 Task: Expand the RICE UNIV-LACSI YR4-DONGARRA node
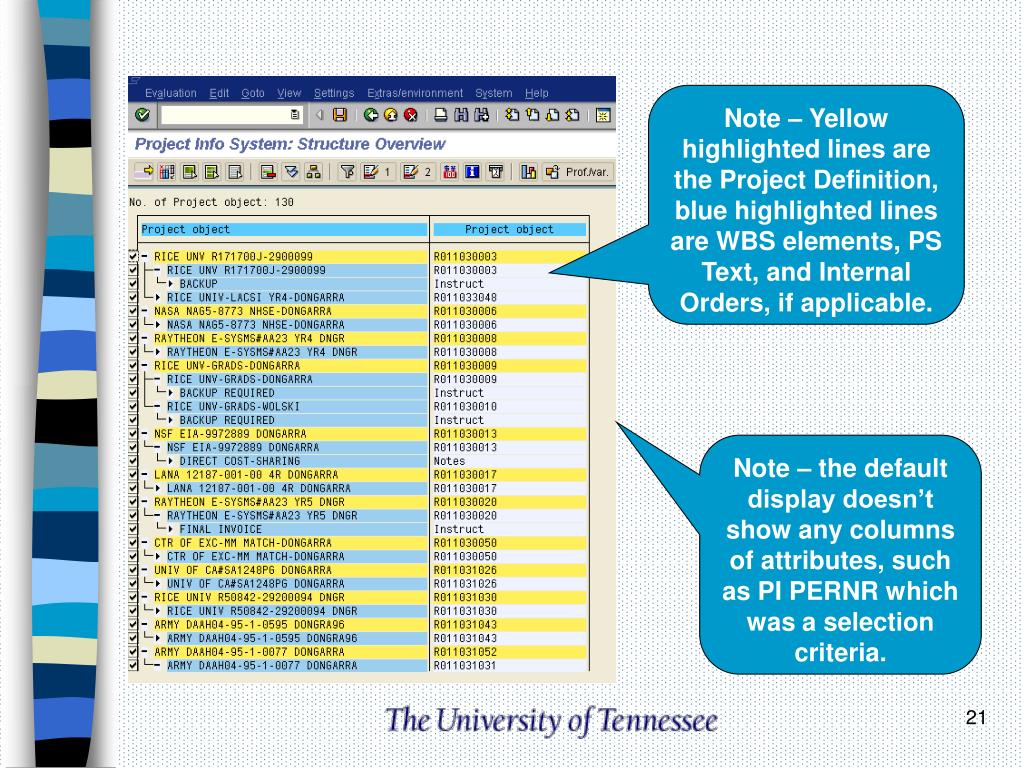(x=158, y=298)
